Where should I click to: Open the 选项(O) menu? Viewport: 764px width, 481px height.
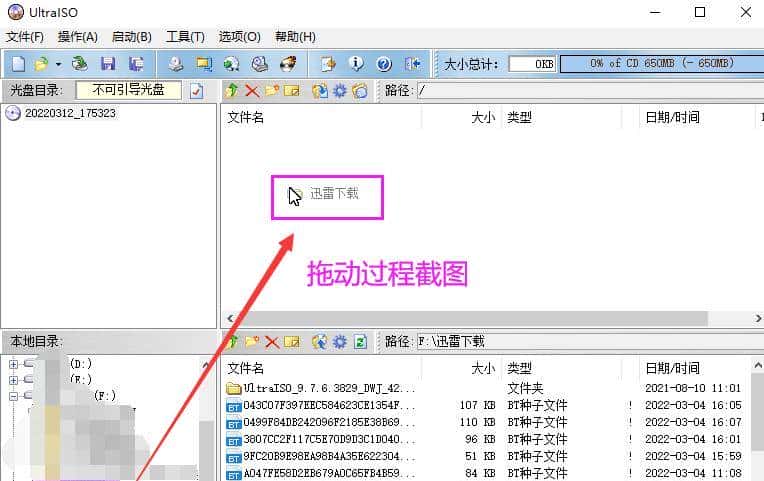click(x=239, y=37)
